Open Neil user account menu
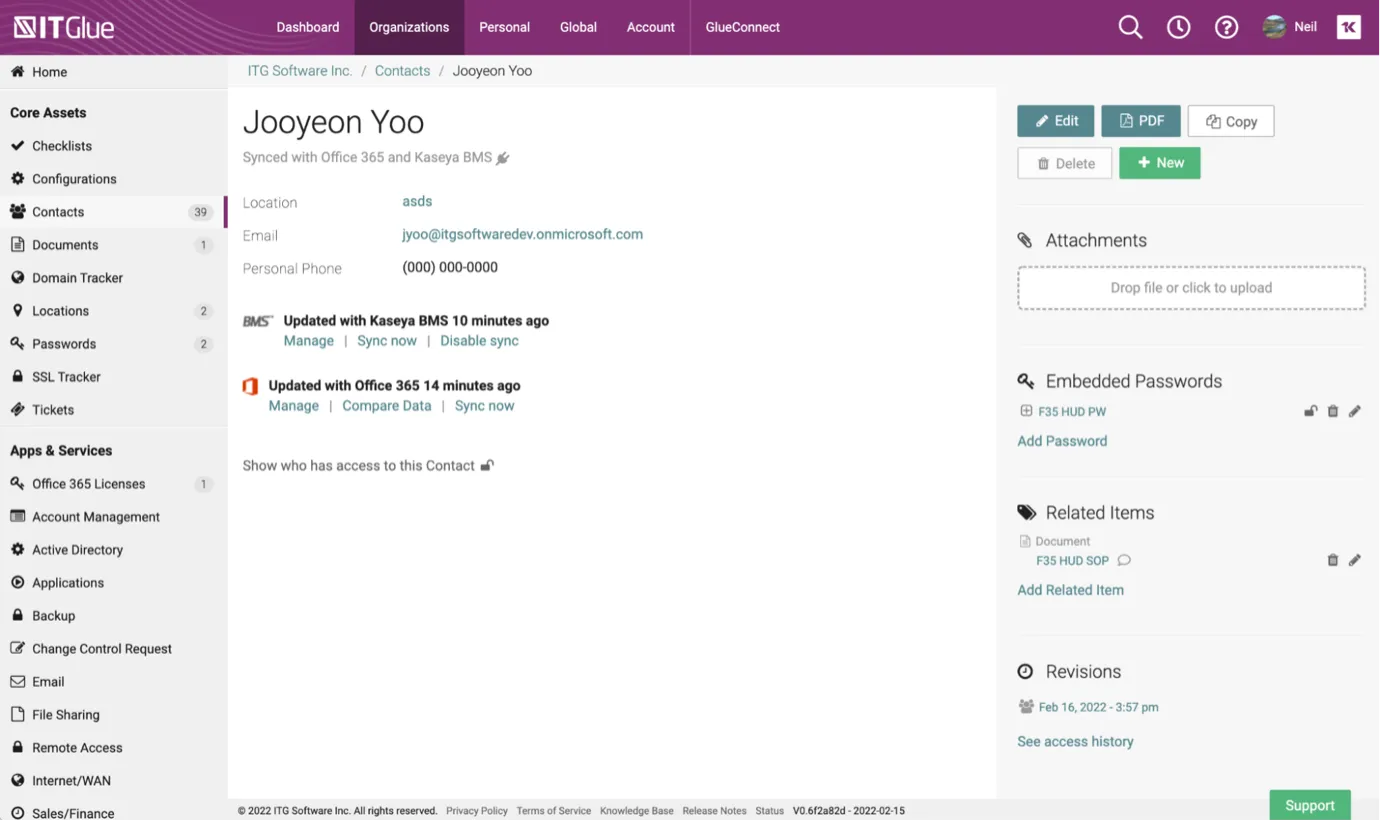1384x825 pixels. (x=1291, y=27)
